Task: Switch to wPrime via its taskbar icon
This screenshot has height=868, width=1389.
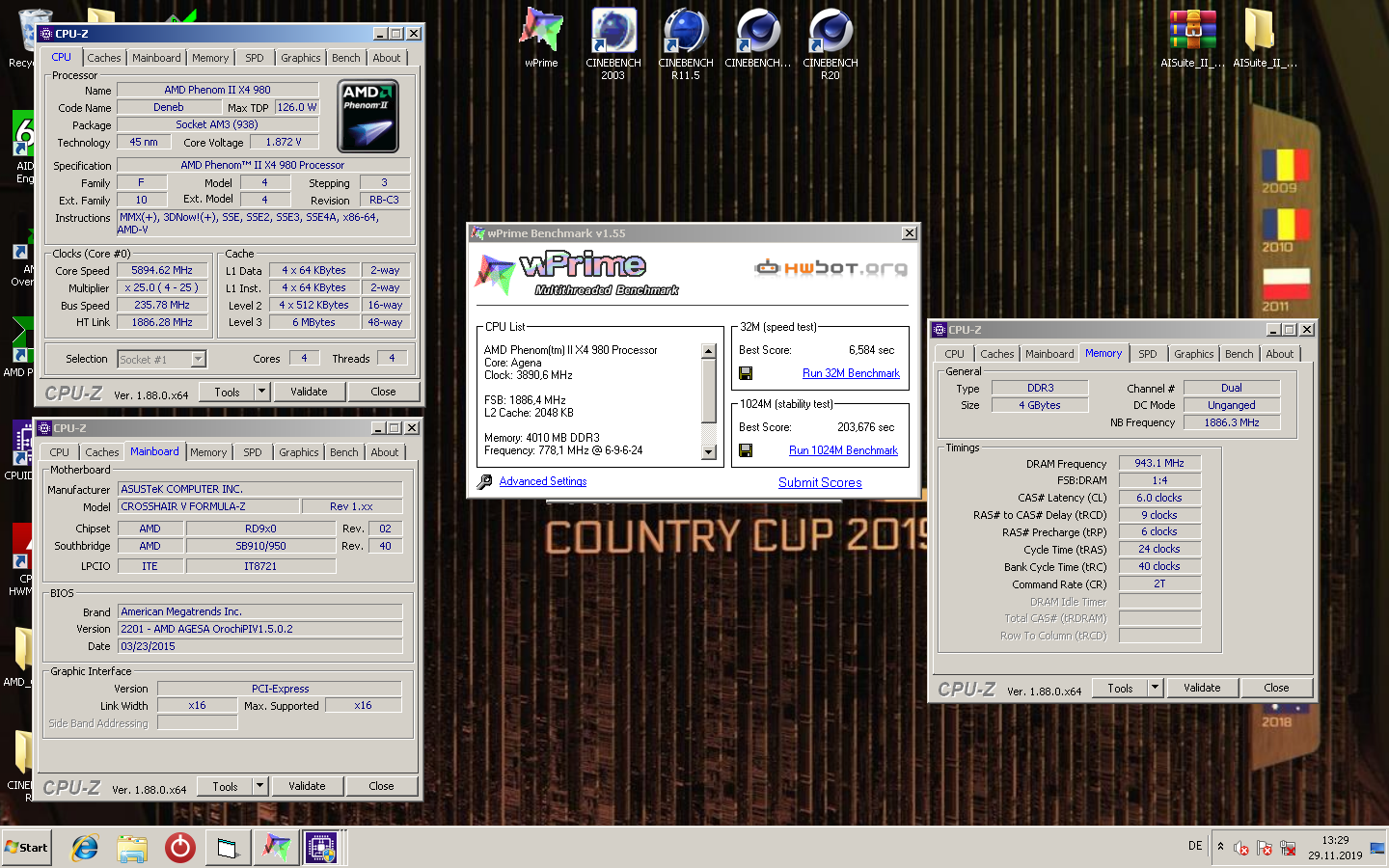Action: click(276, 848)
